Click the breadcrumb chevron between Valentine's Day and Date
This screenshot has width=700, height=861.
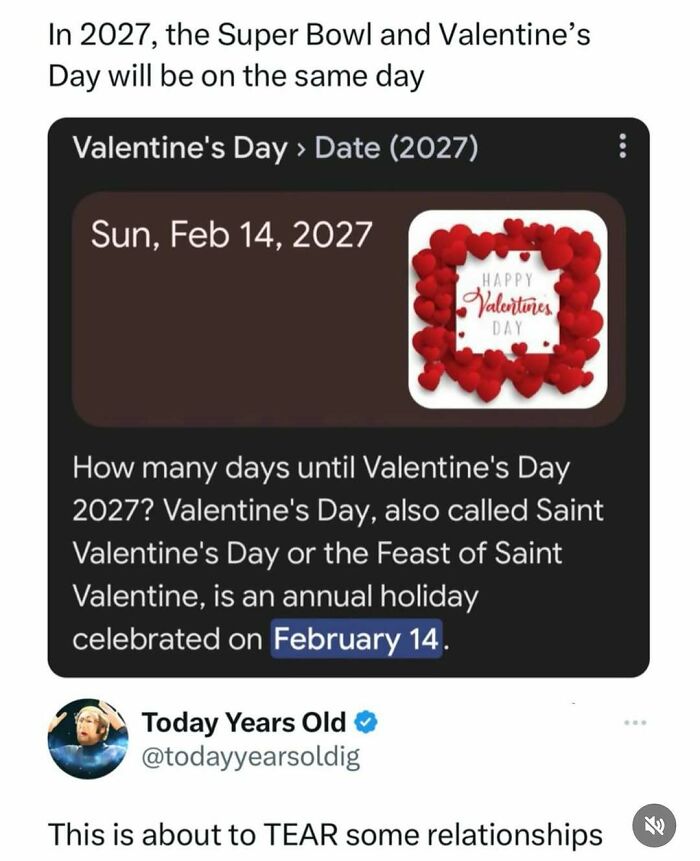tap(300, 148)
